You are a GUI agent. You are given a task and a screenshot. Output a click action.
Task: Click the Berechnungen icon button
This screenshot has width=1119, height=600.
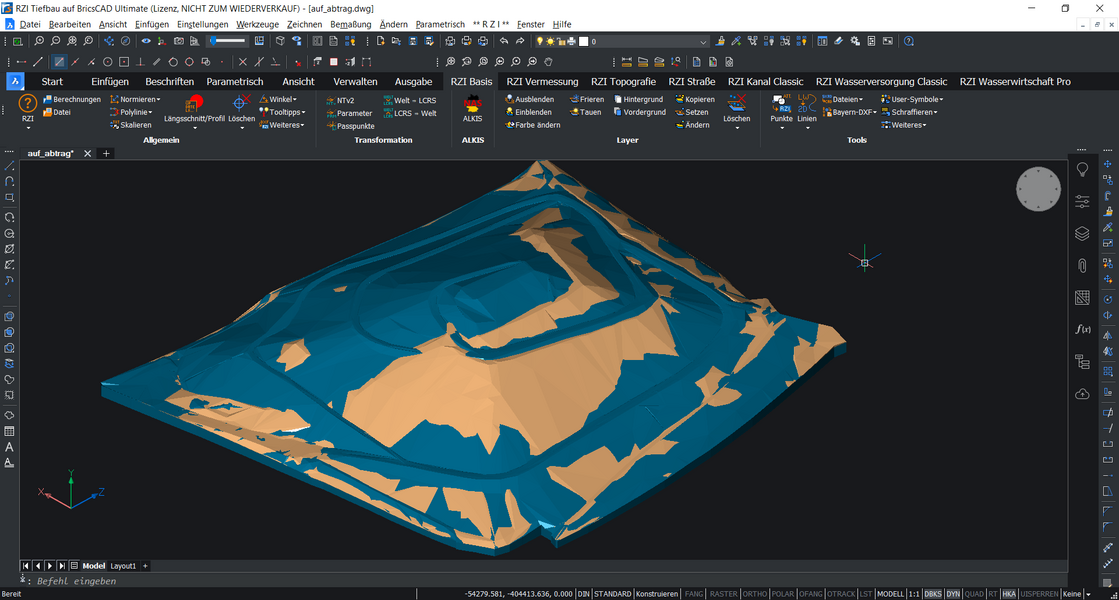pyautogui.click(x=71, y=99)
